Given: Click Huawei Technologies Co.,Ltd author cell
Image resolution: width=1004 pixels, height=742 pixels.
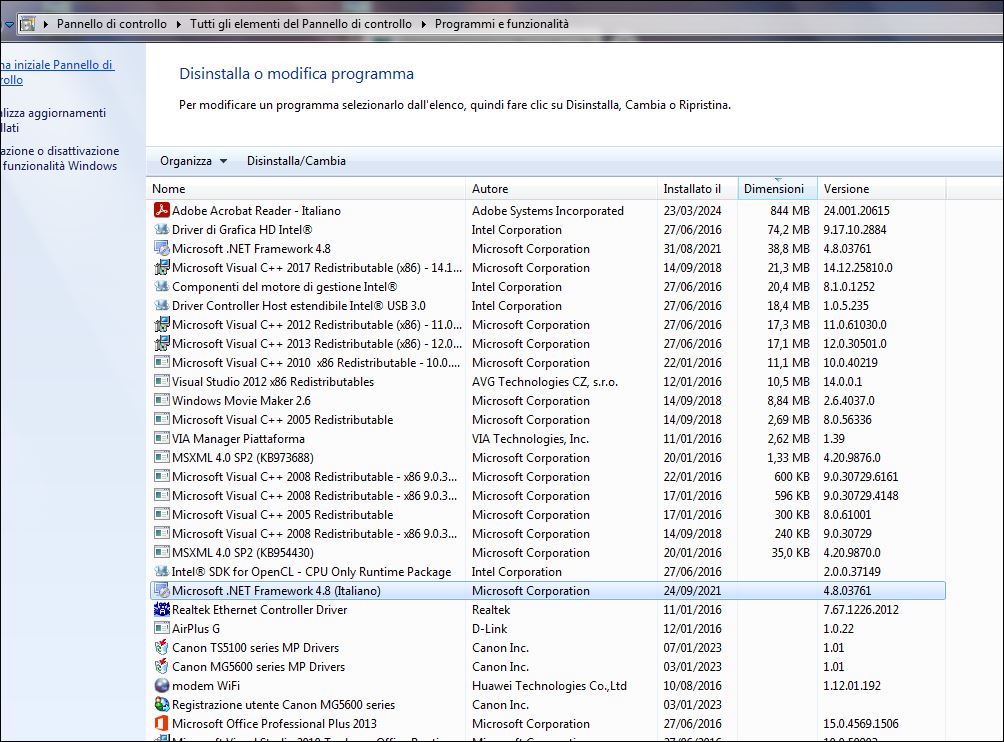Looking at the screenshot, I should click(x=549, y=686).
